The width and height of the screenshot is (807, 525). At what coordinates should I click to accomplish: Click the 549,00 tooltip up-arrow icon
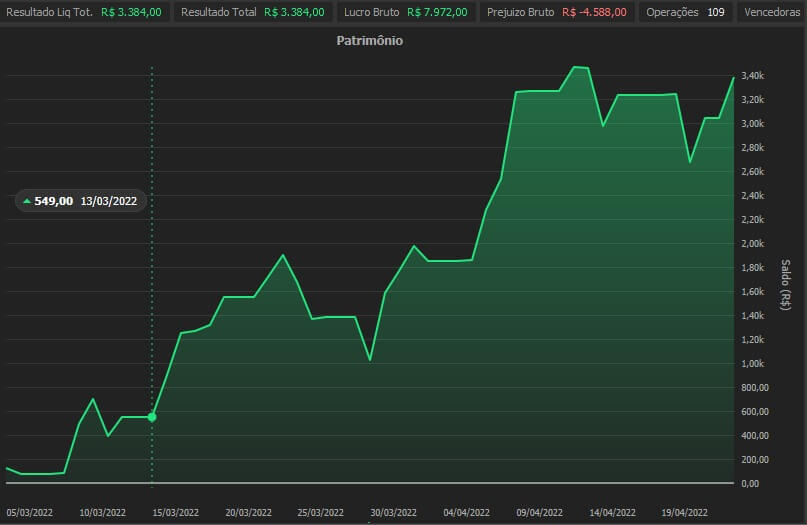coord(27,201)
